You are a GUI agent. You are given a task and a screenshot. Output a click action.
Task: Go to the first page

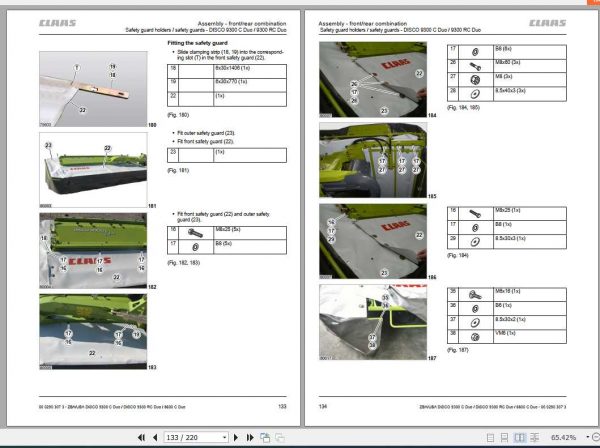tap(141, 437)
